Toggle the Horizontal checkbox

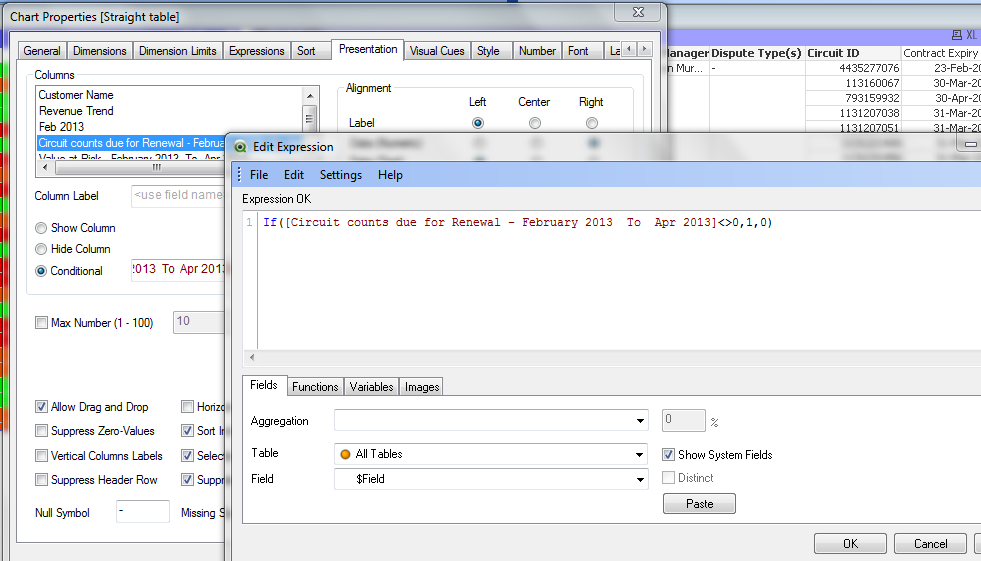(187, 407)
